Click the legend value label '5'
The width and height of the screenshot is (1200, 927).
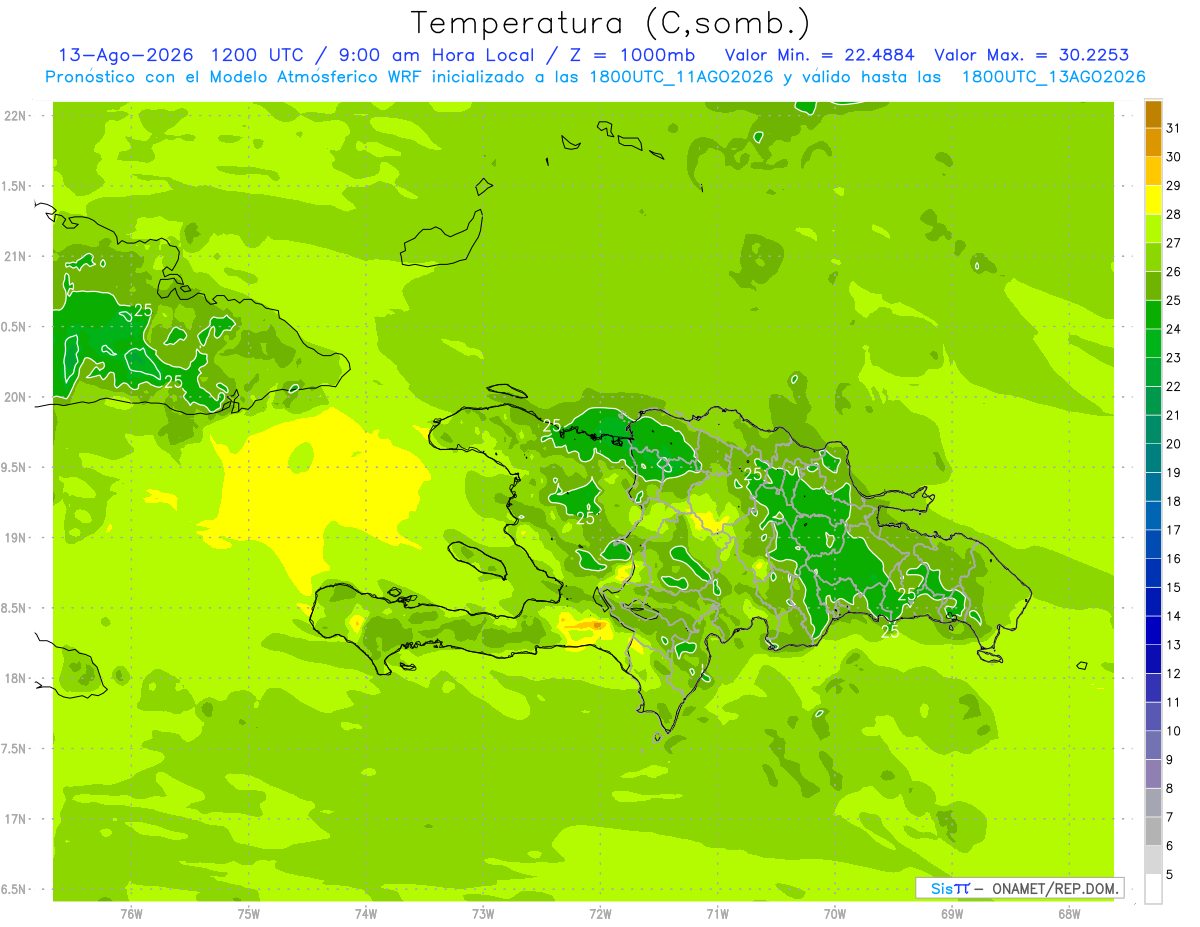click(x=1170, y=875)
